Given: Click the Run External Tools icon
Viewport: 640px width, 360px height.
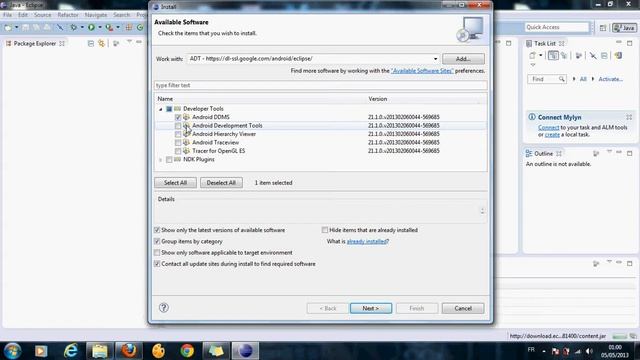Looking at the screenshot, I should coord(109,27).
